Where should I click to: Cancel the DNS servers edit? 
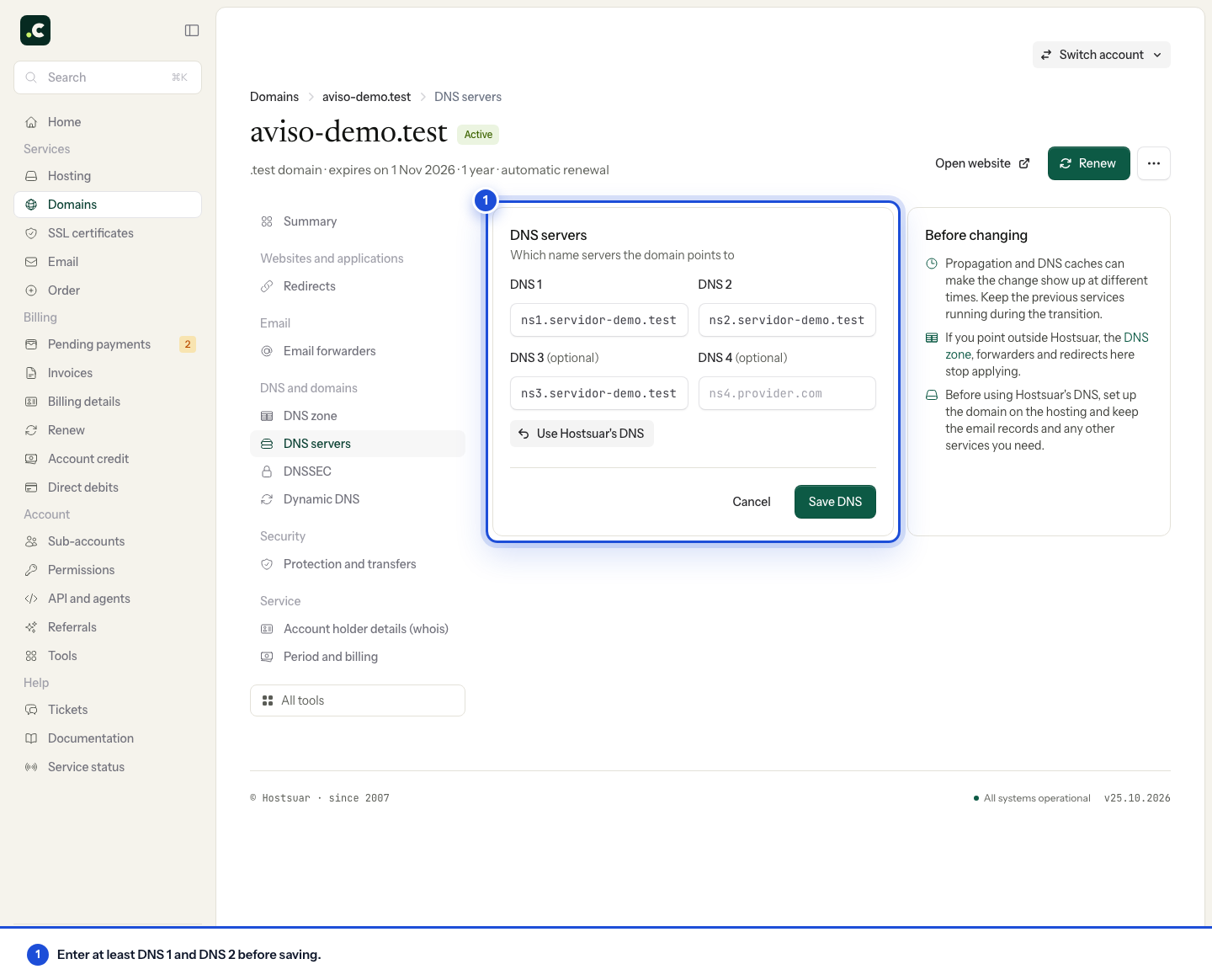752,502
